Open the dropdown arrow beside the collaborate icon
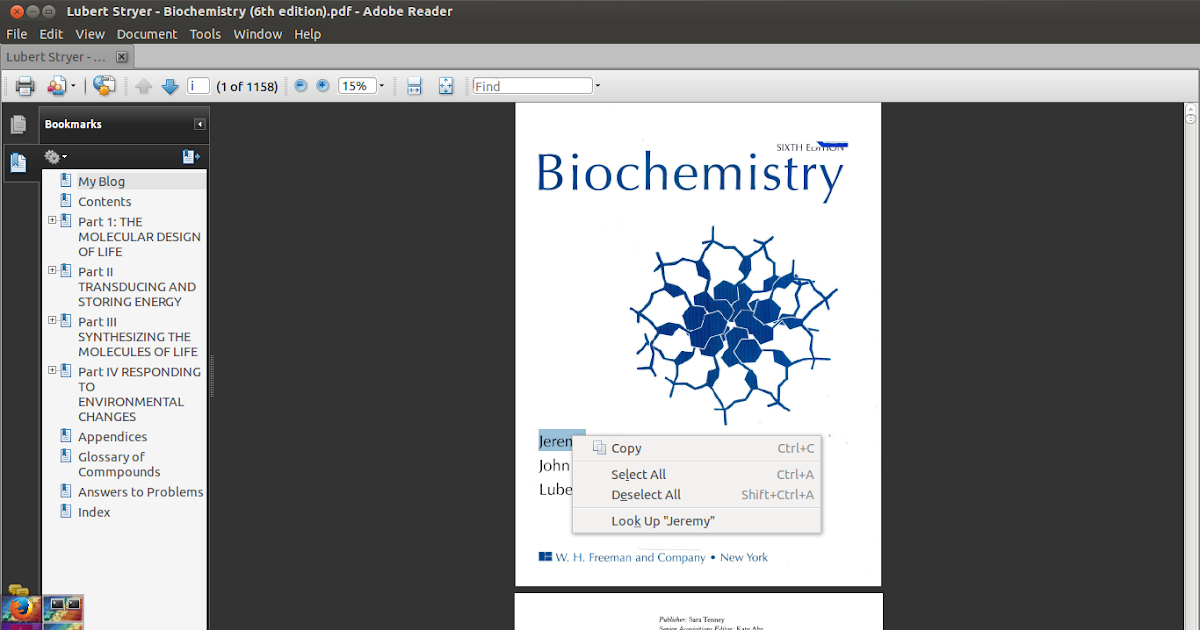Image resolution: width=1200 pixels, height=630 pixels. pos(73,86)
